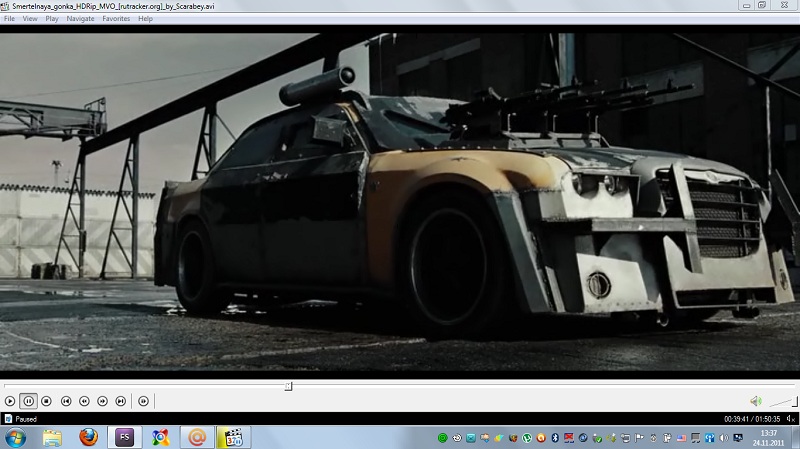Launch Firefox from the taskbar
Image resolution: width=800 pixels, height=449 pixels.
(88, 438)
